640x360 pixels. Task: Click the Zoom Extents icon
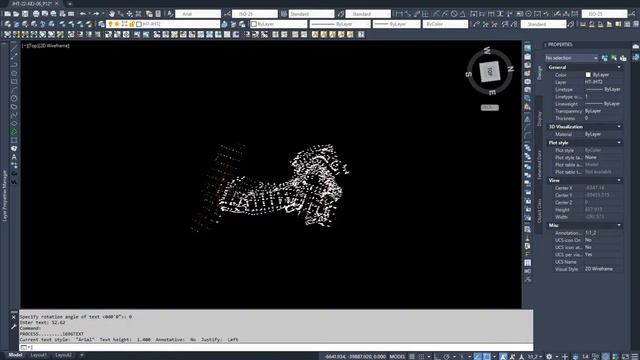[139, 14]
